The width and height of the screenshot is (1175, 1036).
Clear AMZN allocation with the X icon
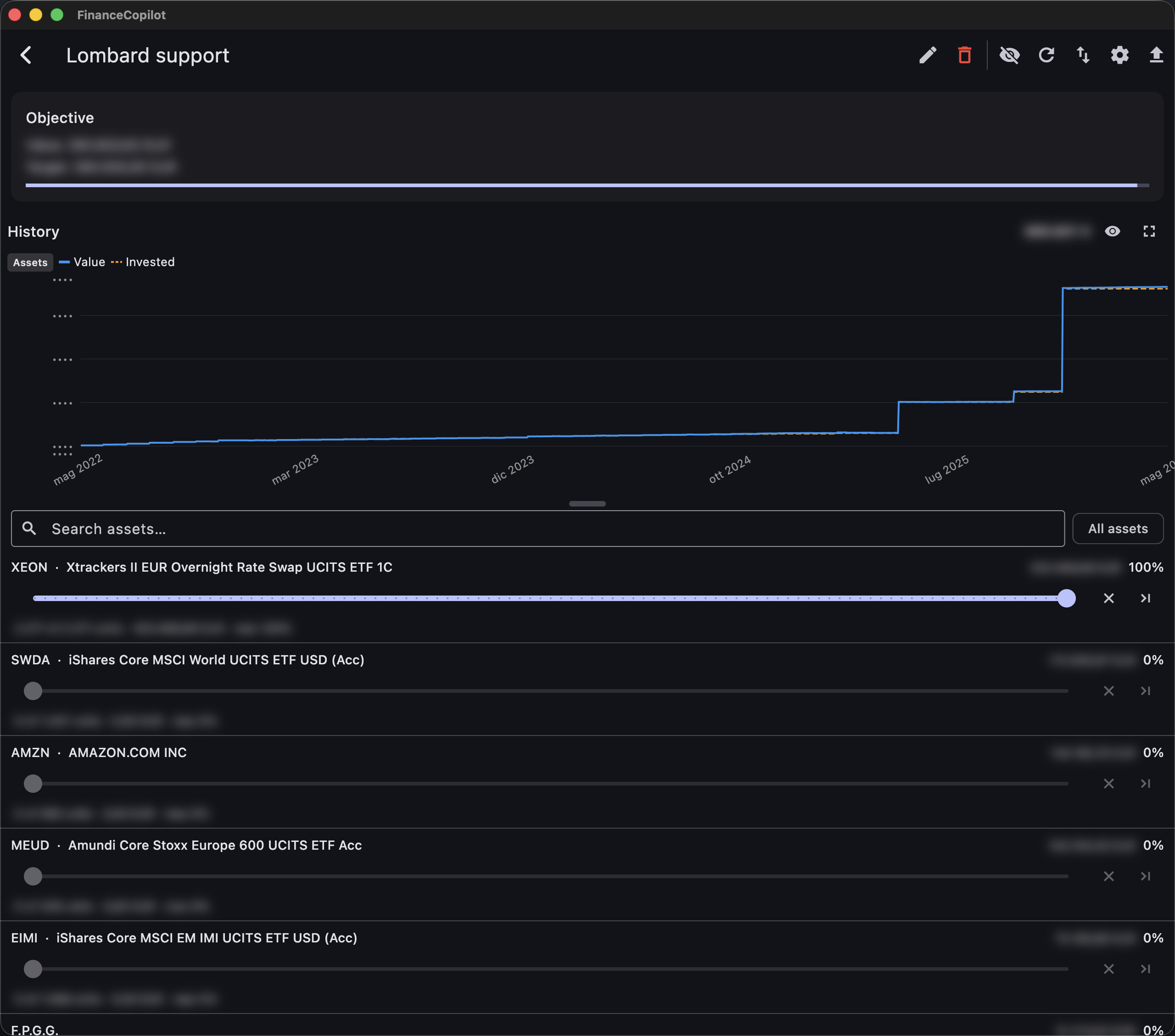pyautogui.click(x=1109, y=783)
